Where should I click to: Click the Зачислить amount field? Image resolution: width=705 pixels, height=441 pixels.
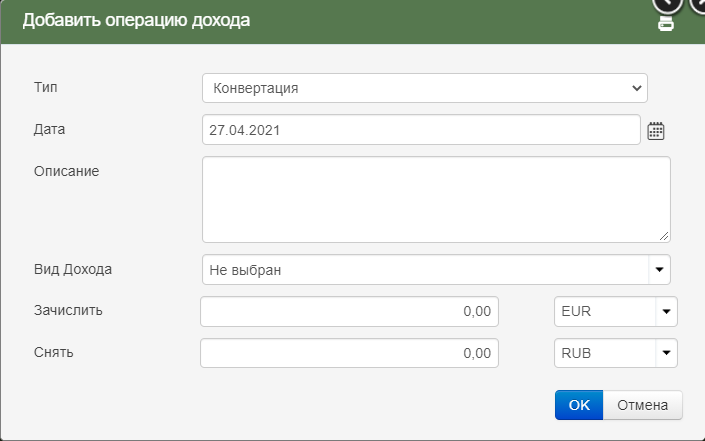(349, 312)
